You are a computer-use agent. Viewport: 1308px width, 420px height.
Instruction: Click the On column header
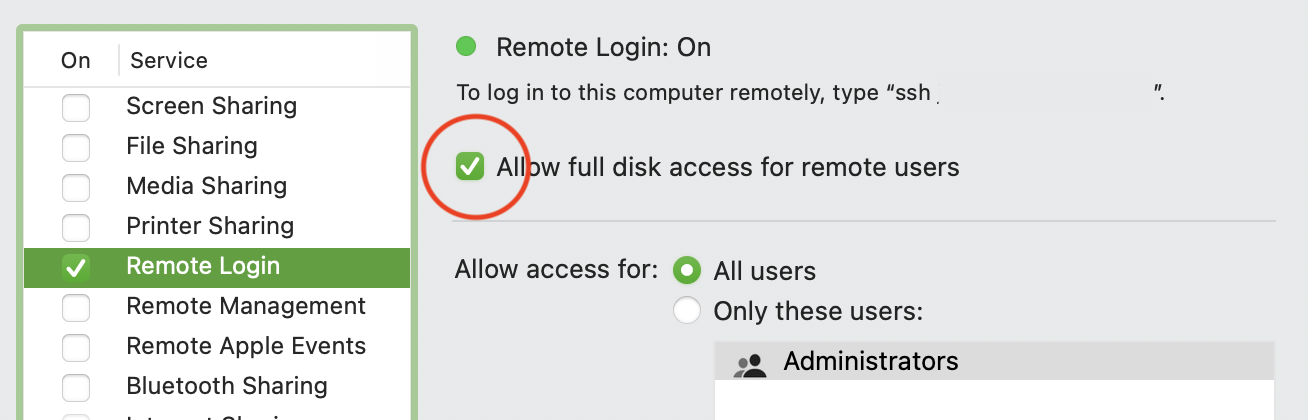[76, 61]
